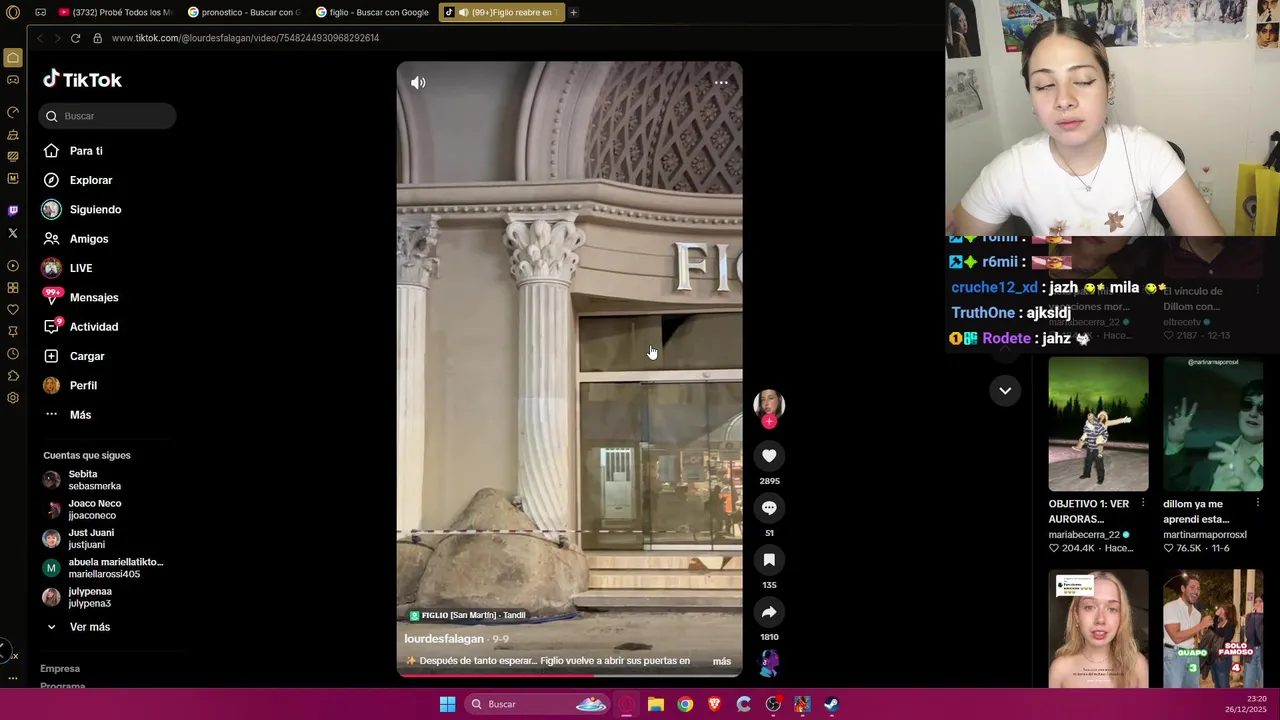The height and width of the screenshot is (720, 1280).
Task: Click the TikTok logo
Action: (82, 80)
